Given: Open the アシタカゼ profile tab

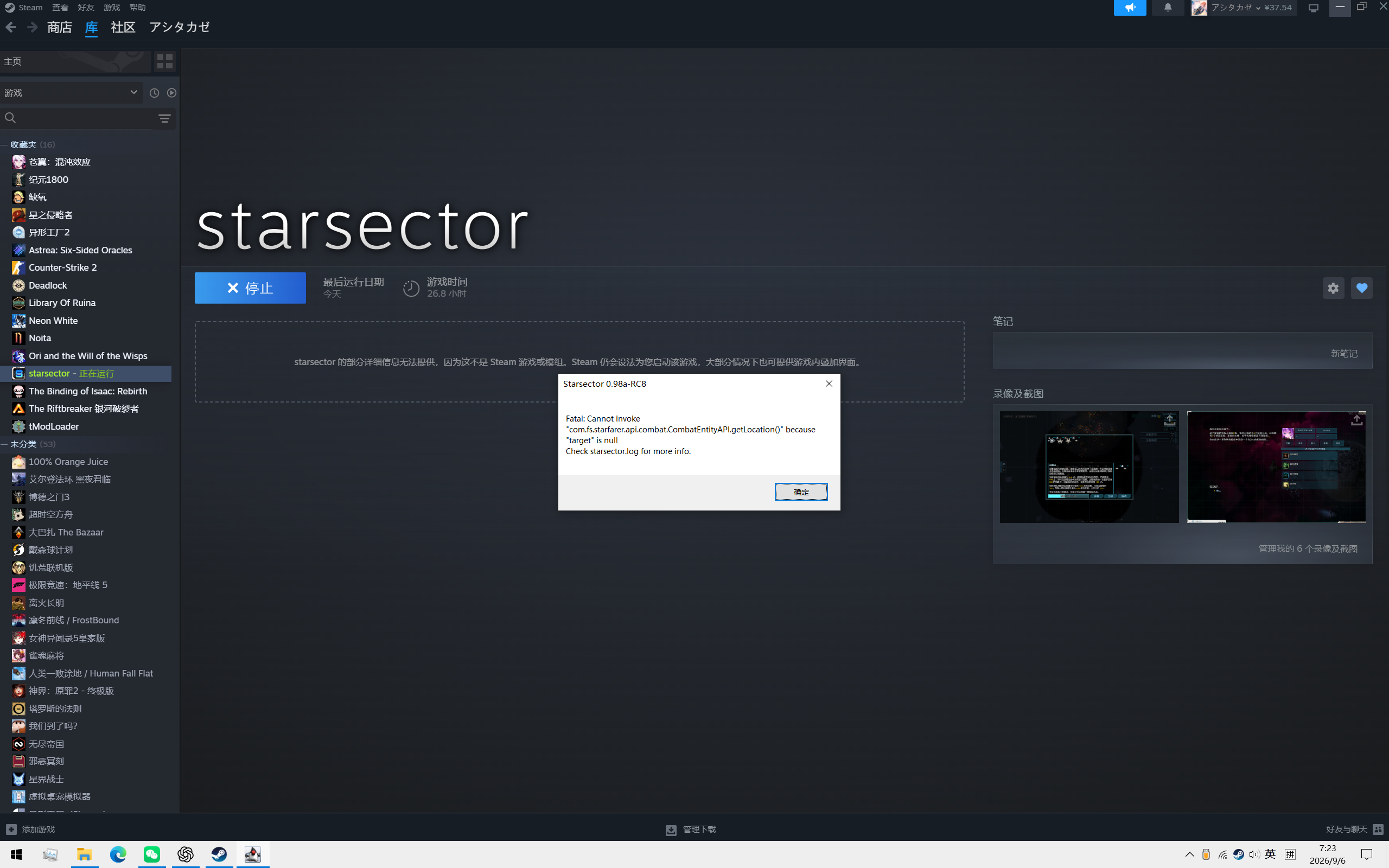Looking at the screenshot, I should click(180, 27).
